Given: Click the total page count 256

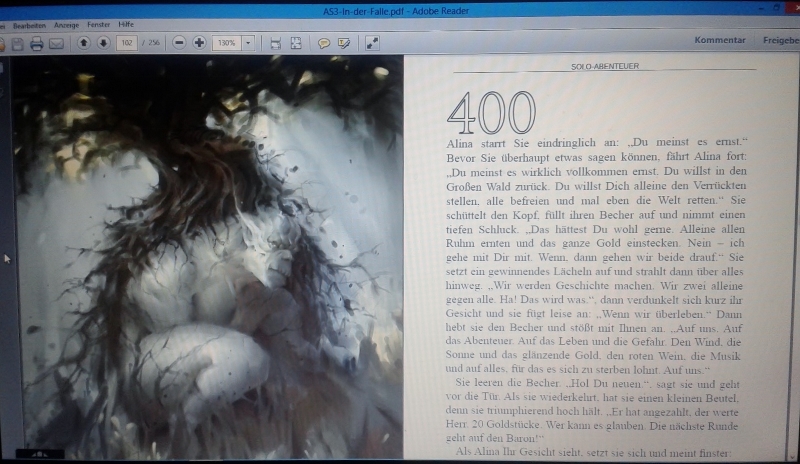Looking at the screenshot, I should coord(154,43).
